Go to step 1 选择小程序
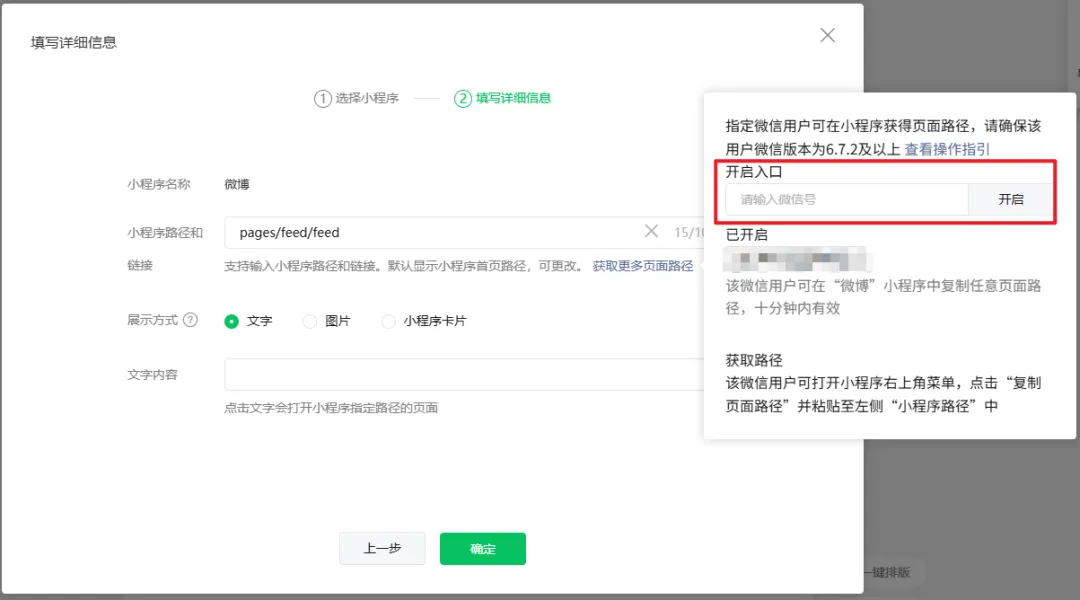Image resolution: width=1080 pixels, height=600 pixels. (x=356, y=99)
